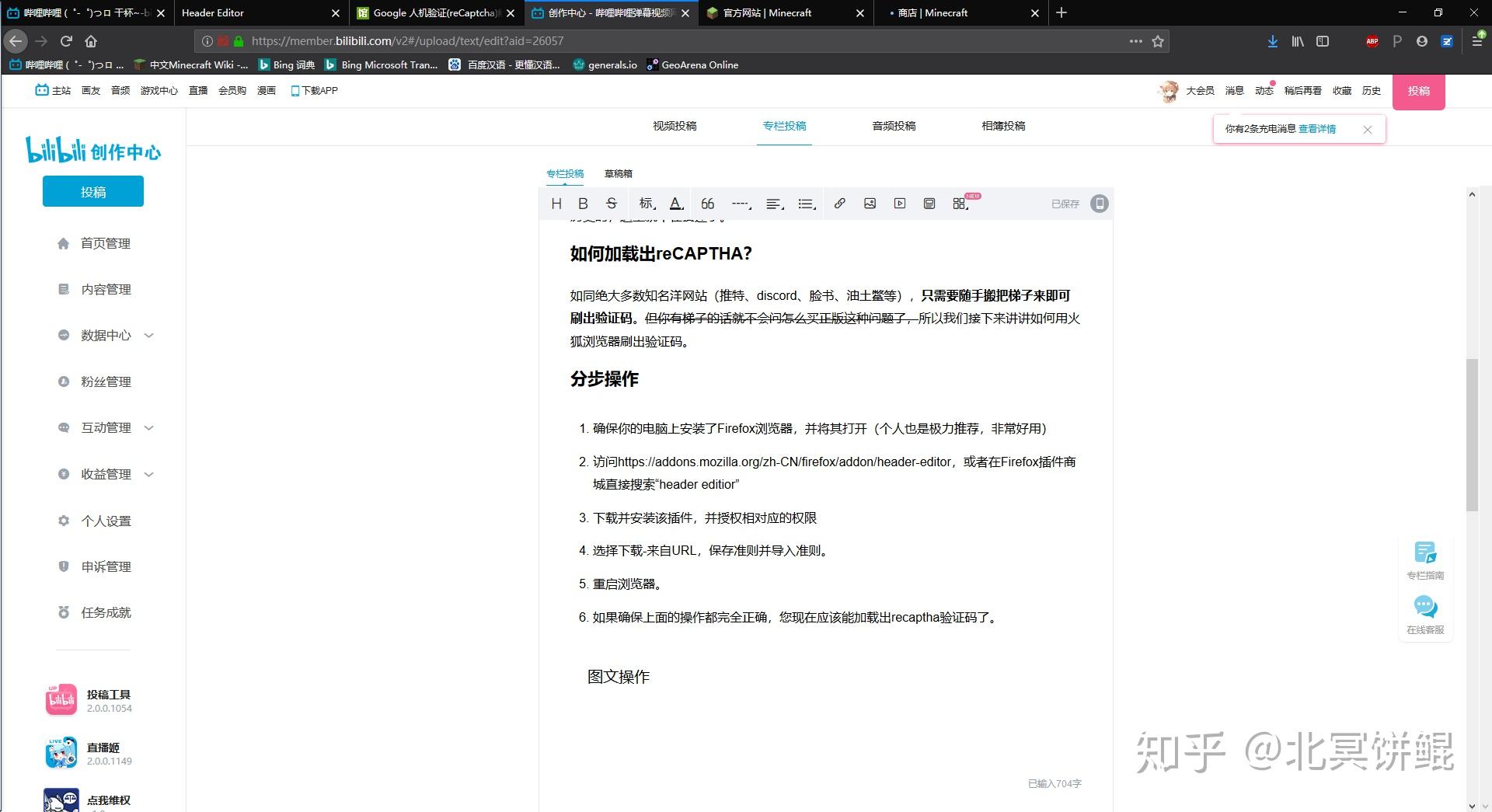Insert a video with the play icon
Image resolution: width=1492 pixels, height=812 pixels.
click(x=899, y=204)
